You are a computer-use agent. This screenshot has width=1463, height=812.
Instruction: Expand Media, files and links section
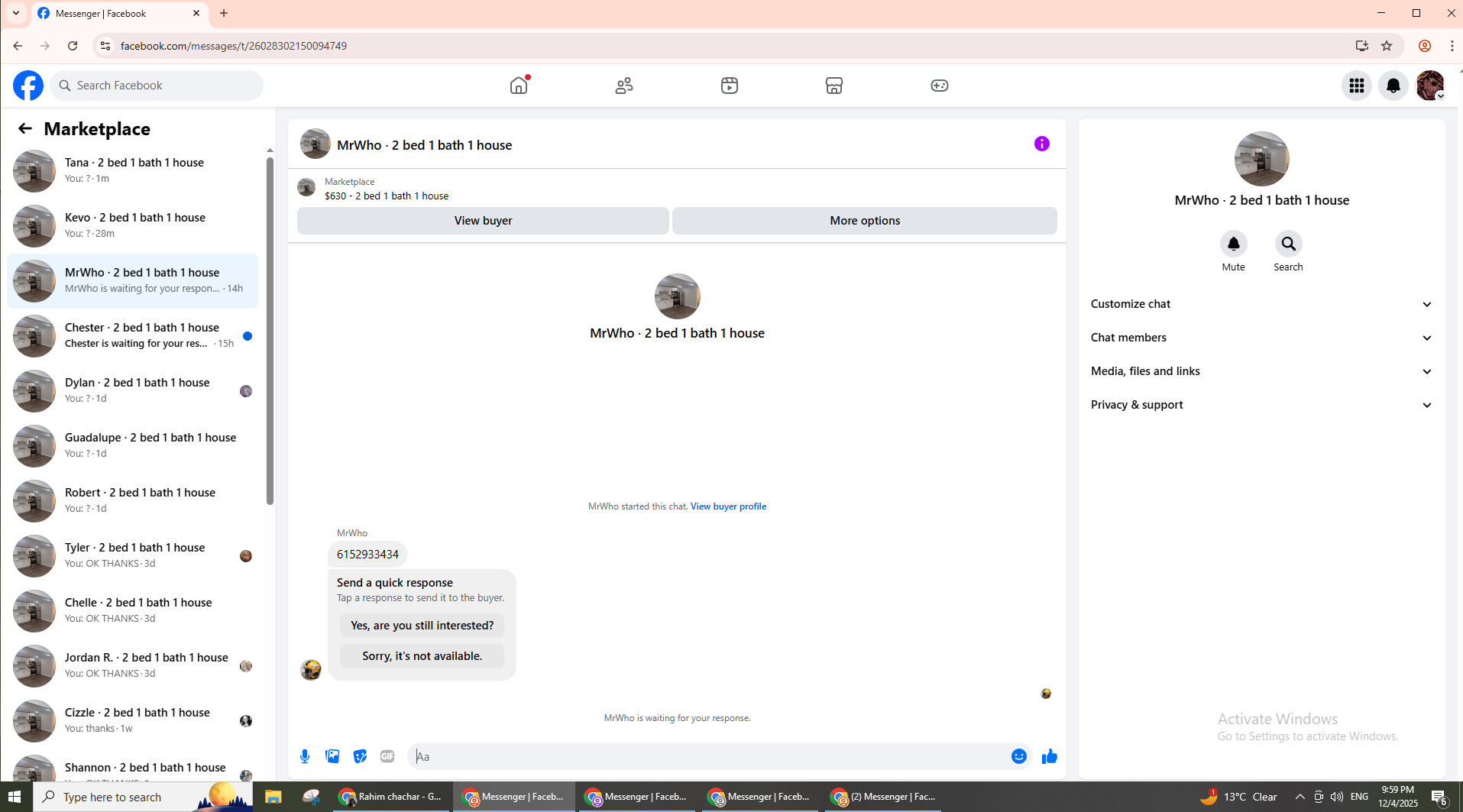click(x=1261, y=371)
